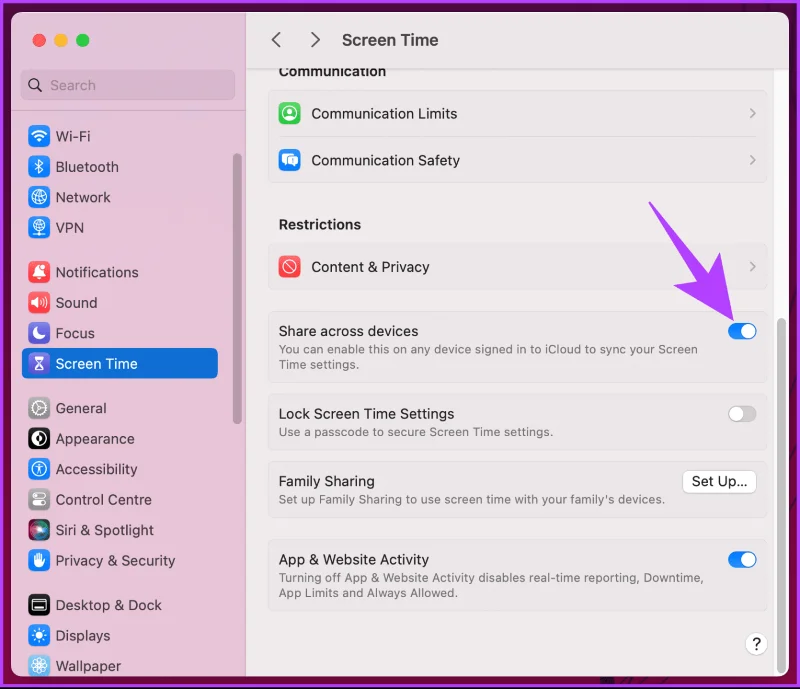Image resolution: width=800 pixels, height=689 pixels.
Task: Click the Network globe icon
Action: coord(39,197)
